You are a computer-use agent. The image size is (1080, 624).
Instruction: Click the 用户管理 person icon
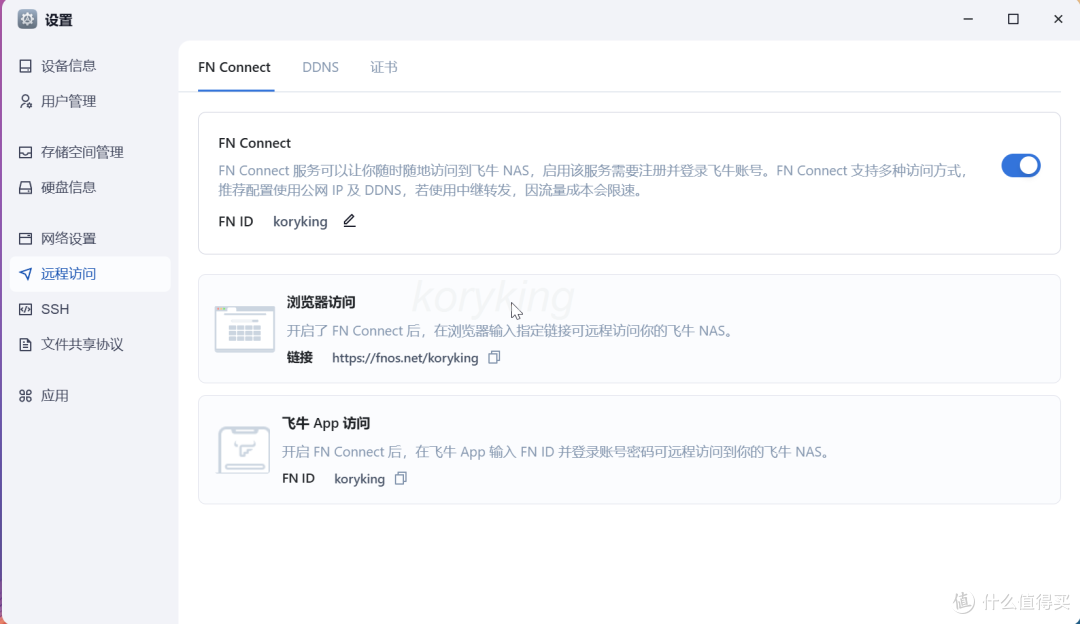pyautogui.click(x=25, y=101)
